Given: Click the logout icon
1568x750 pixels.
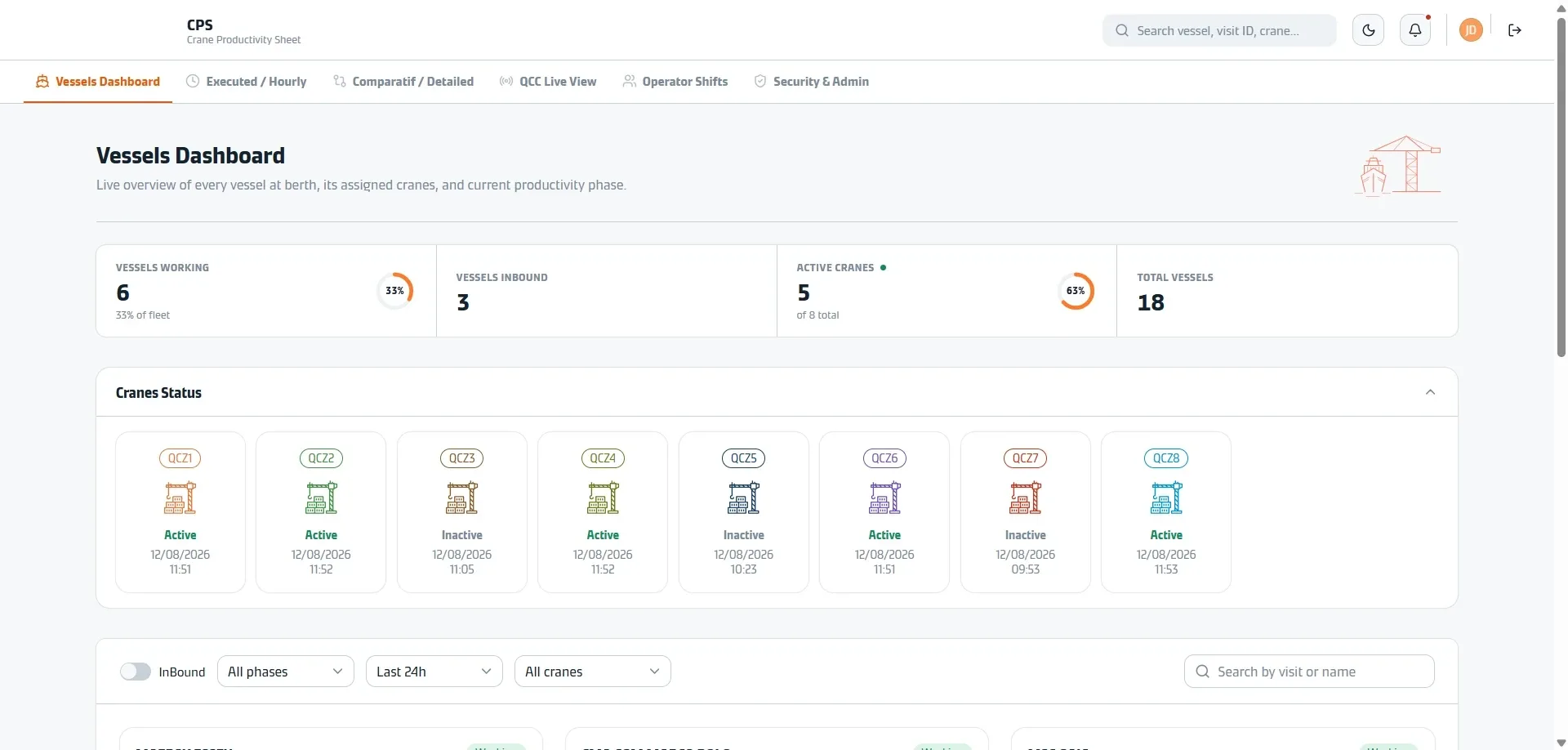Looking at the screenshot, I should coord(1515,30).
